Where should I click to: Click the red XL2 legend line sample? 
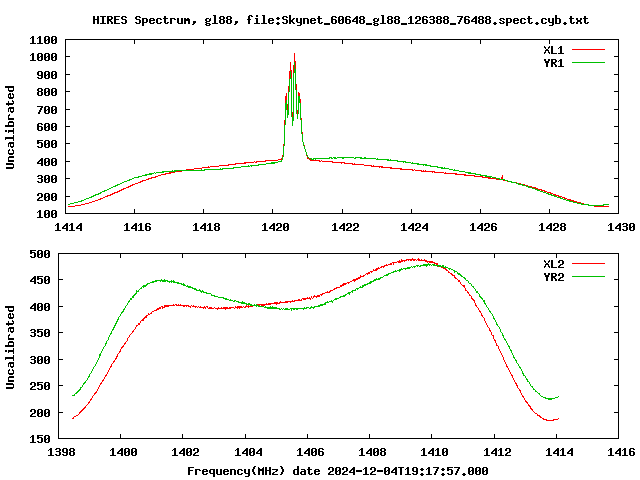pyautogui.click(x=588, y=264)
